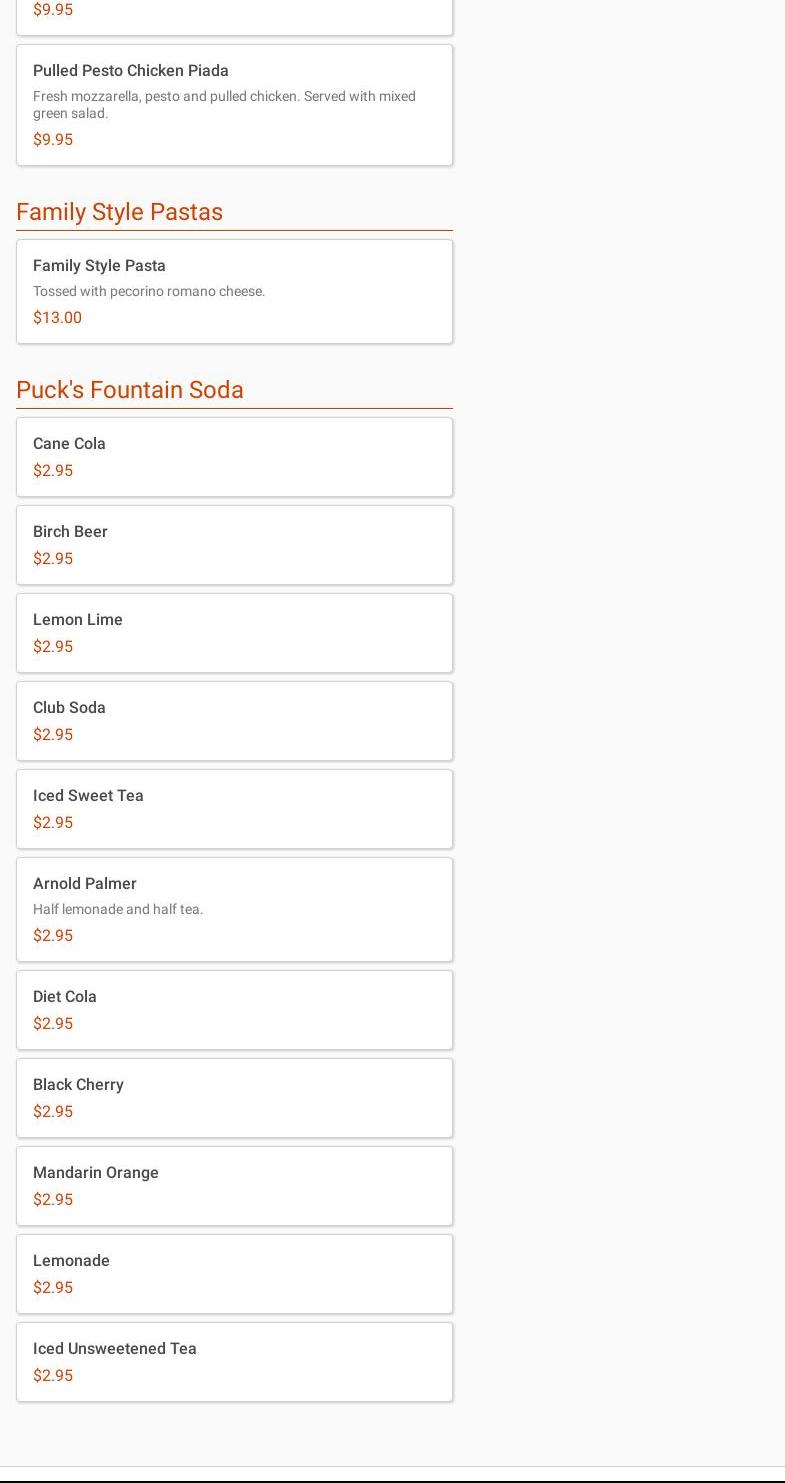Screen dimensions: 785x1483
Task: Pick the Club Soda item
Action: [x=234, y=720]
